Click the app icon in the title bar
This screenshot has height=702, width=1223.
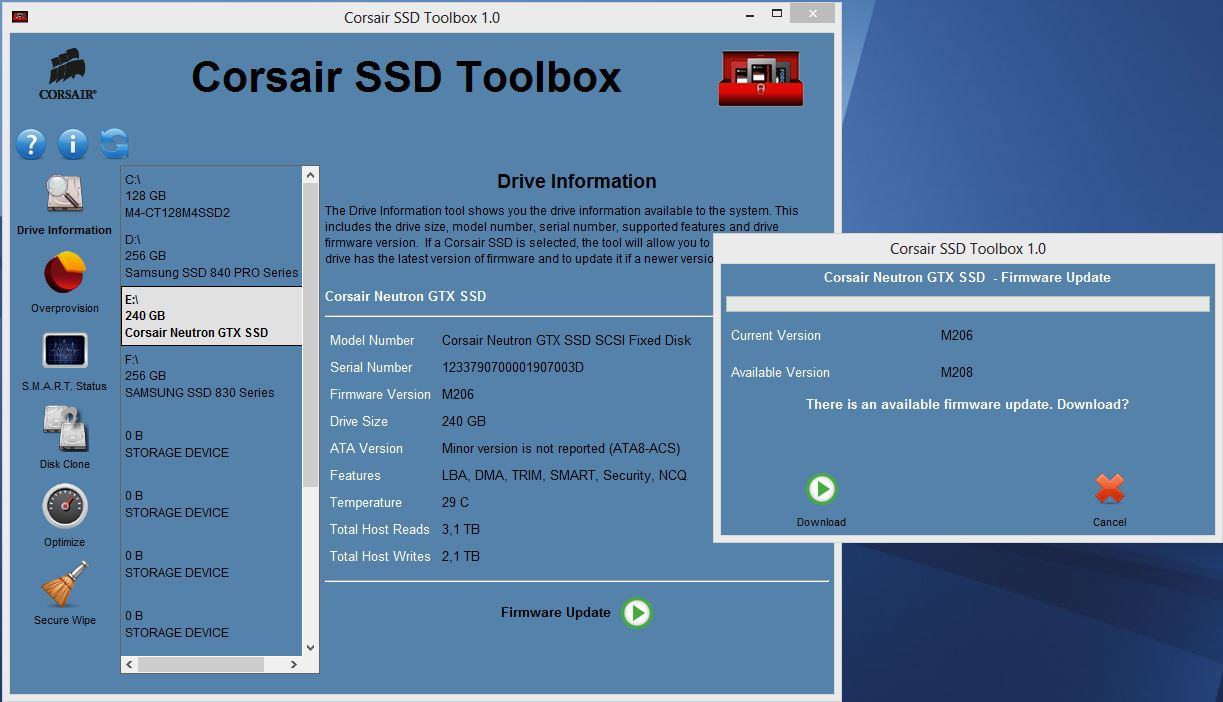point(19,16)
